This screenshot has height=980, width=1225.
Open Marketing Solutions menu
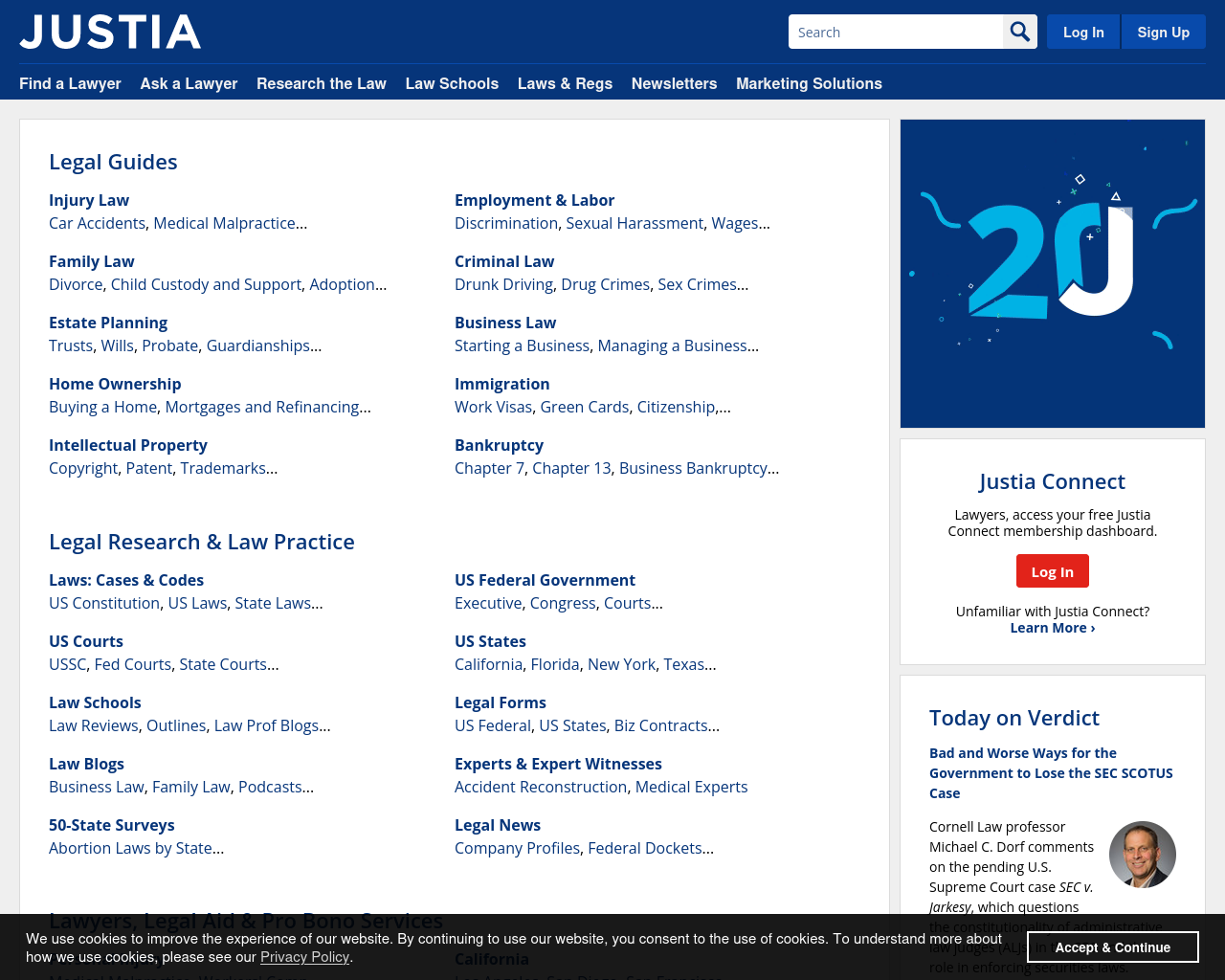tap(809, 83)
